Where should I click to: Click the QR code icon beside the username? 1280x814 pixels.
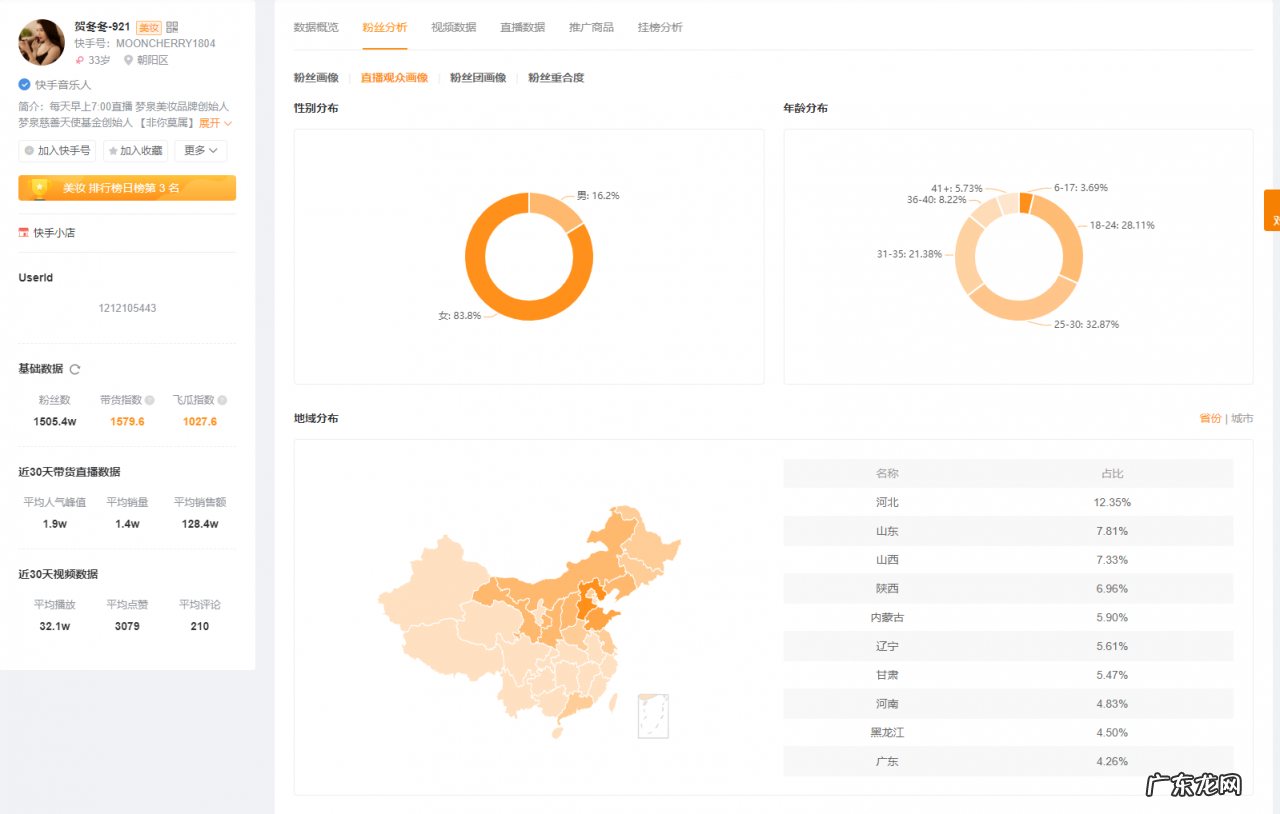pyautogui.click(x=172, y=27)
